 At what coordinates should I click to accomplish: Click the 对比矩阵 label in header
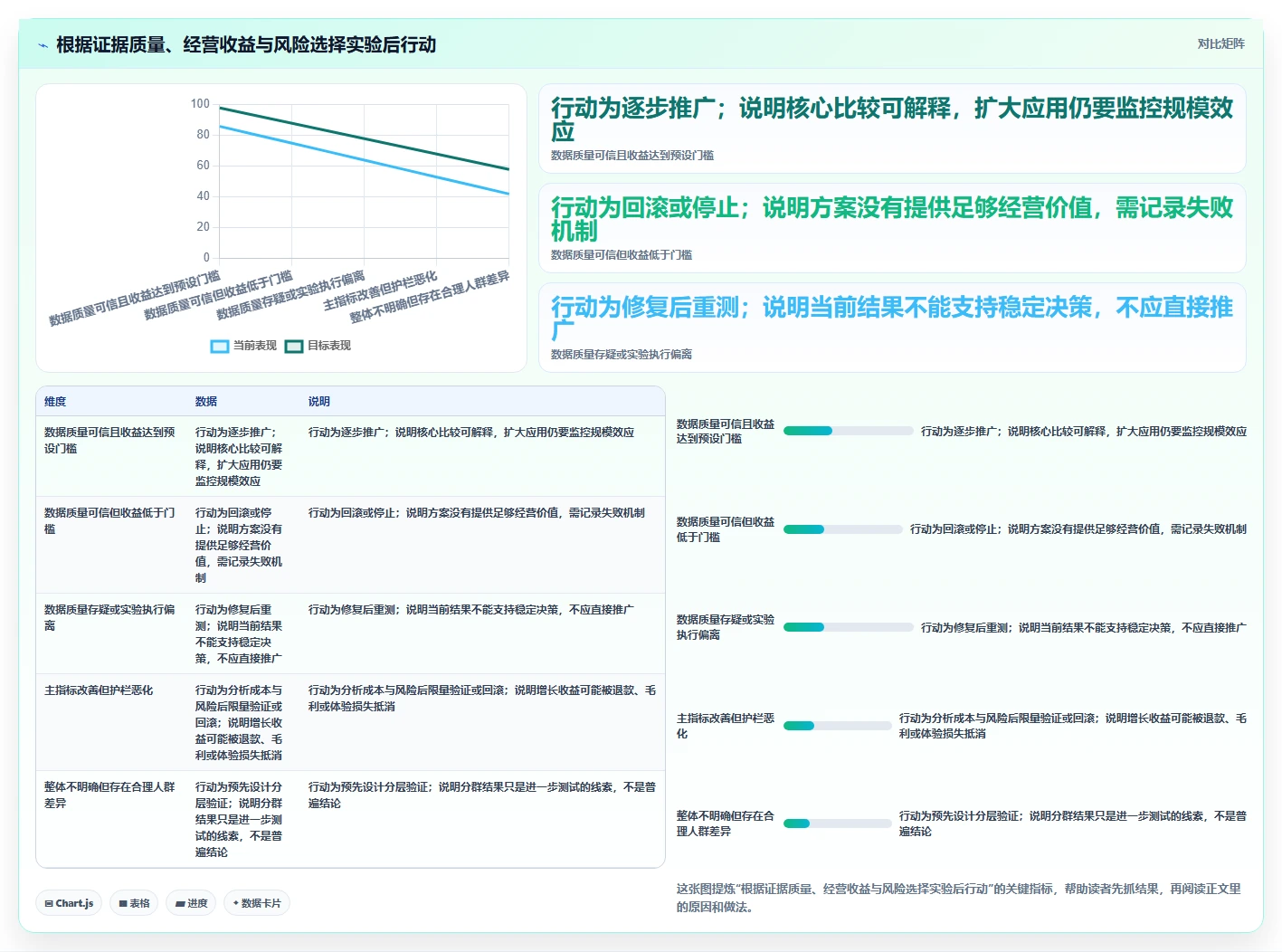click(1220, 43)
